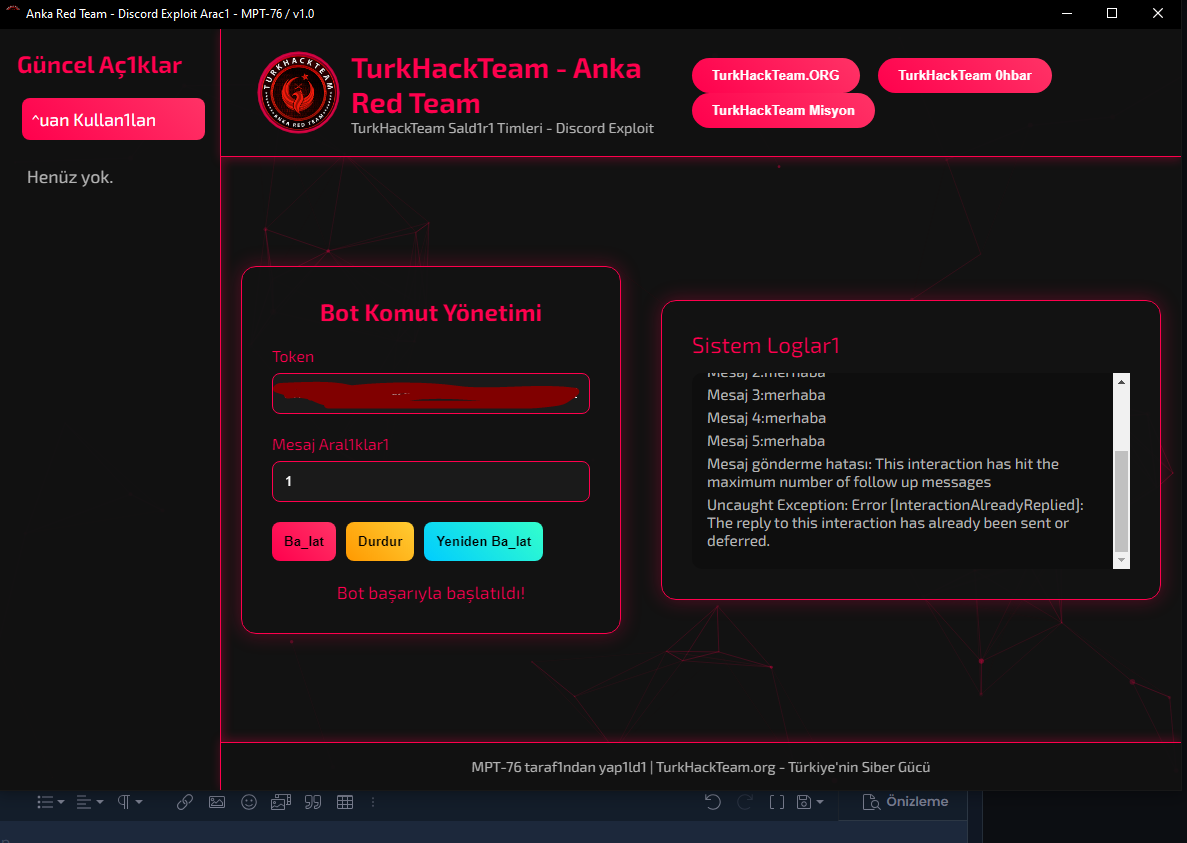Image resolution: width=1187 pixels, height=843 pixels.
Task: Click the 'Mesaj 4:merhaba' log line
Action: (766, 418)
